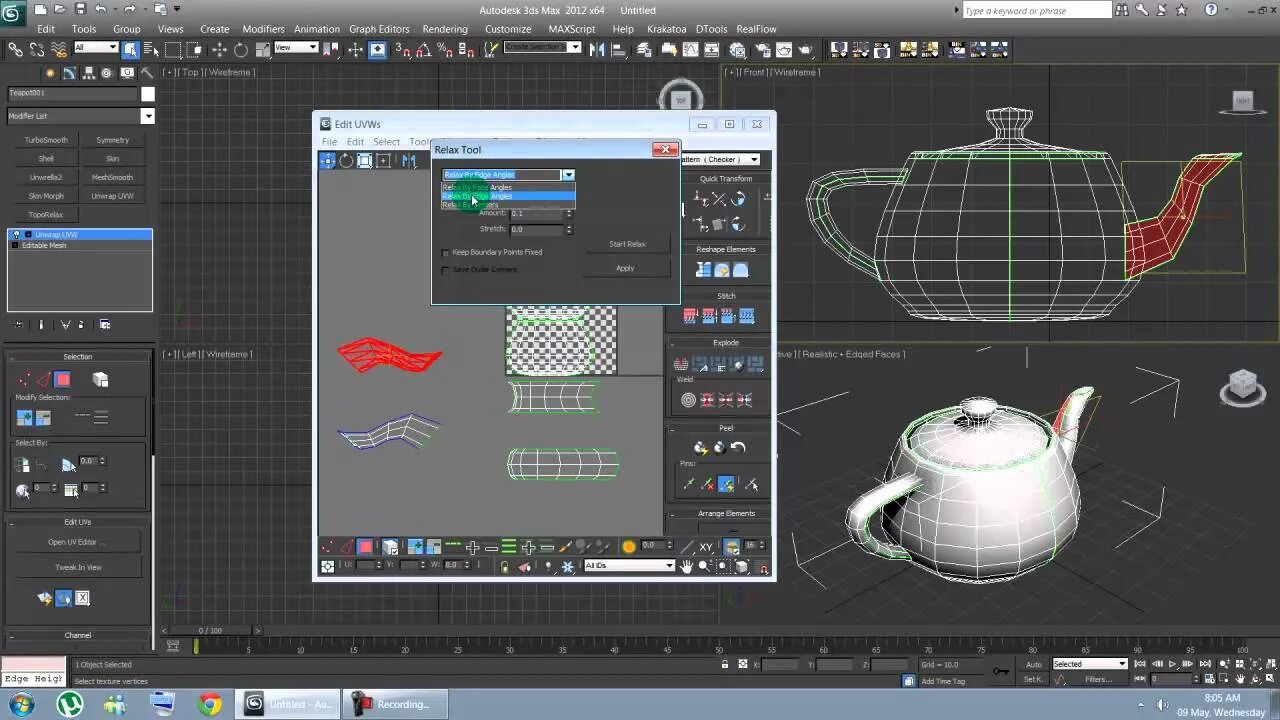Click the Zoom magnifier icon in Edit UVWs
The width and height of the screenshot is (1280, 720).
[x=704, y=566]
